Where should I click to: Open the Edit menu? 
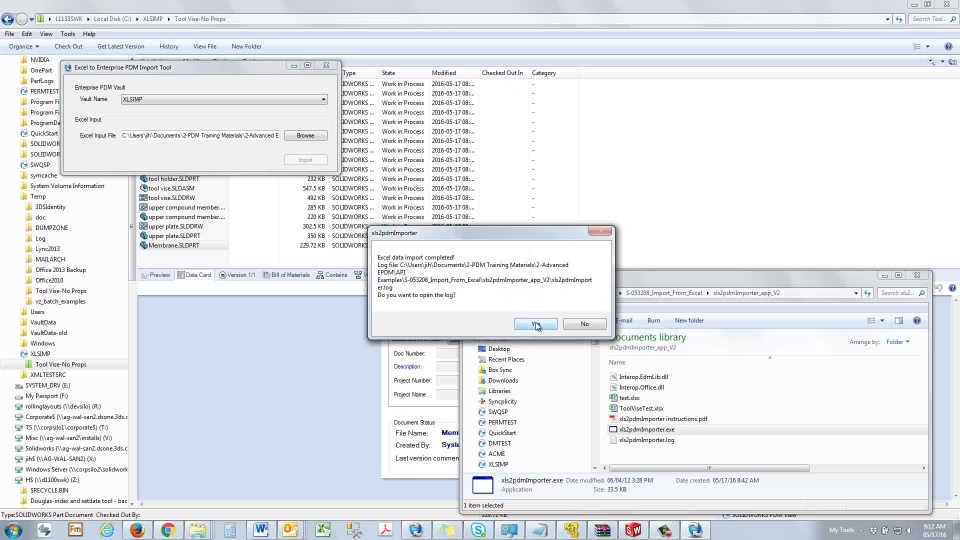(26, 34)
